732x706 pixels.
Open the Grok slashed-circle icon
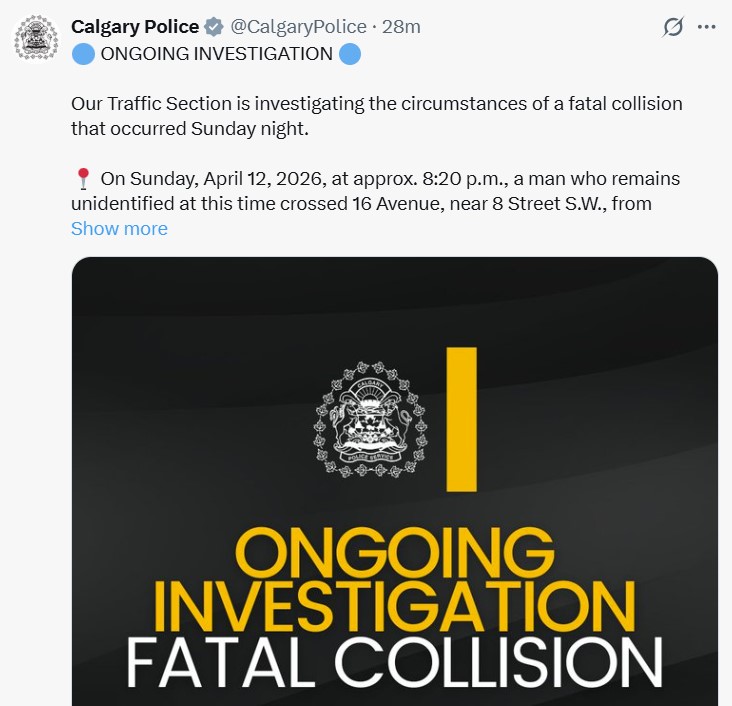pos(673,28)
